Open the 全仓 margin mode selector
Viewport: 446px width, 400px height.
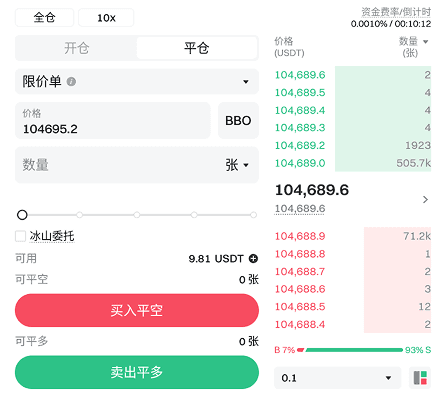tap(44, 18)
